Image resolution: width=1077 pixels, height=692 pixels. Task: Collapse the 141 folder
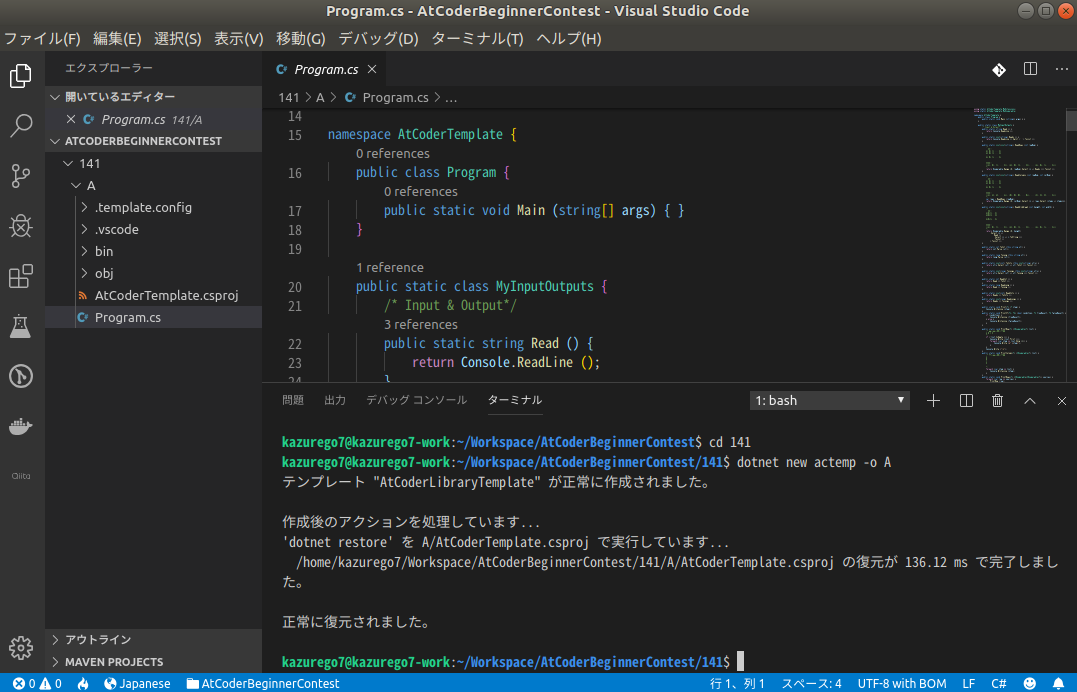[154, 164]
